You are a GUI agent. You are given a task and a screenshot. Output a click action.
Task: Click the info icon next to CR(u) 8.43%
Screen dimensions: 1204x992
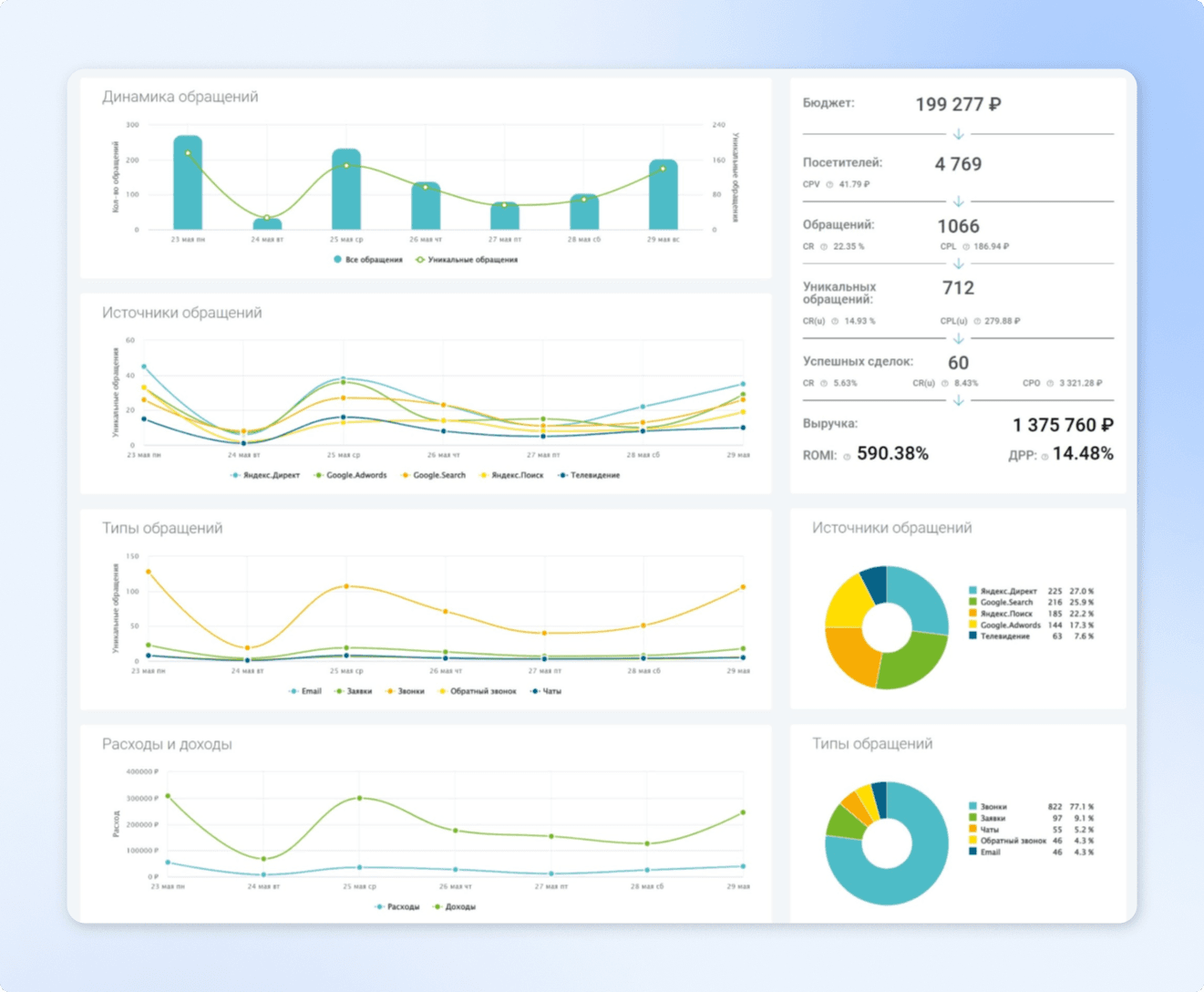coord(945,384)
